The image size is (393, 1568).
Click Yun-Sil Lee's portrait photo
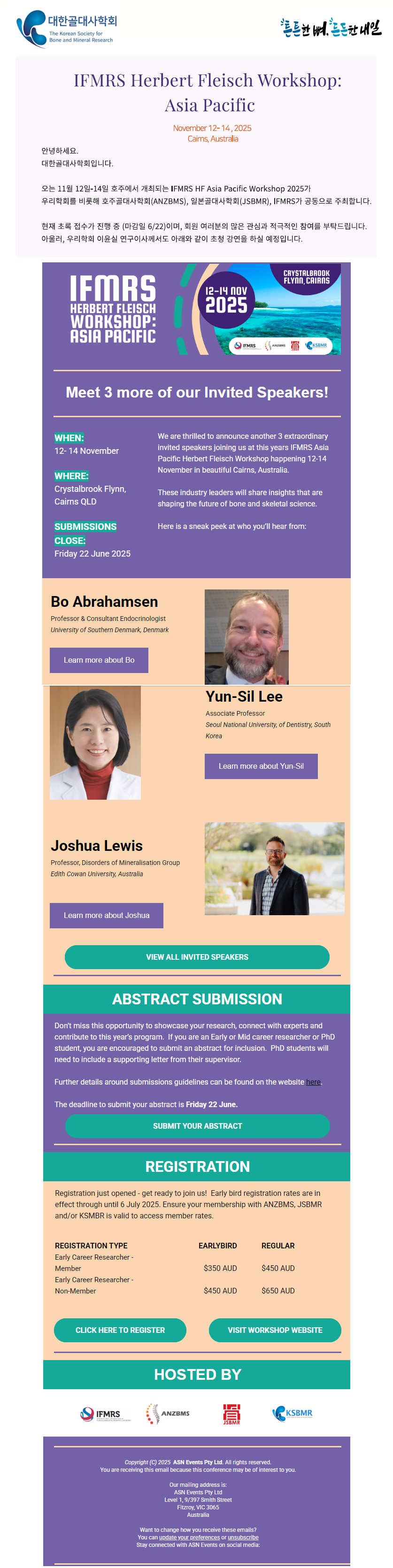pos(95,742)
